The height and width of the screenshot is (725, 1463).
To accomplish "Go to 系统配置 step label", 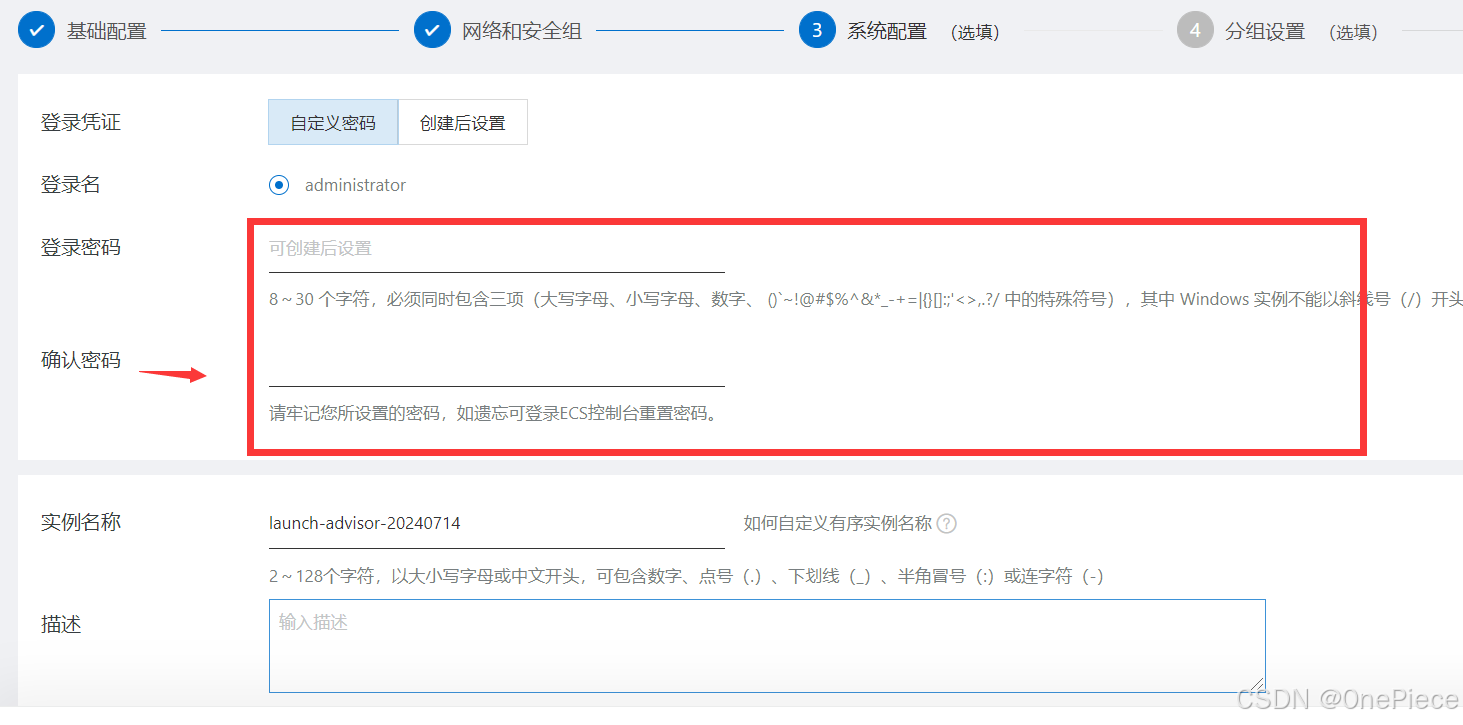I will [887, 31].
